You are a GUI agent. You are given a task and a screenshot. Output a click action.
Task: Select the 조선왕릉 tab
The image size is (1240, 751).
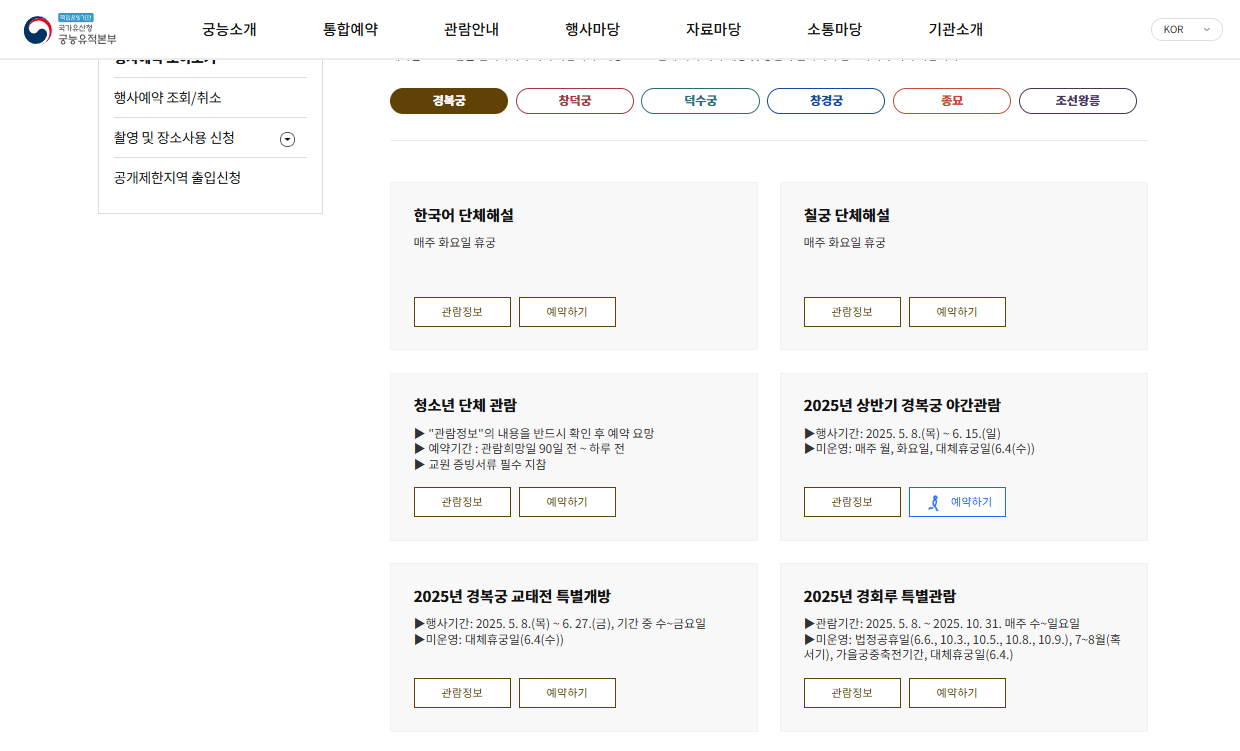pos(1077,100)
